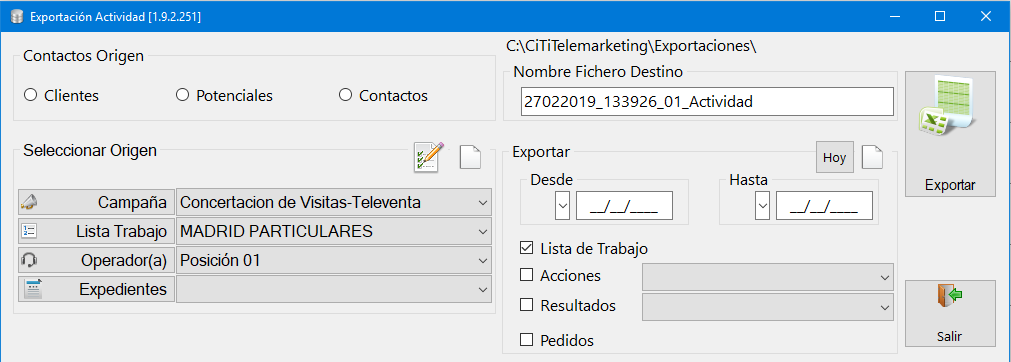Open the Desde date picker arrow
This screenshot has width=1011, height=362.
(562, 206)
